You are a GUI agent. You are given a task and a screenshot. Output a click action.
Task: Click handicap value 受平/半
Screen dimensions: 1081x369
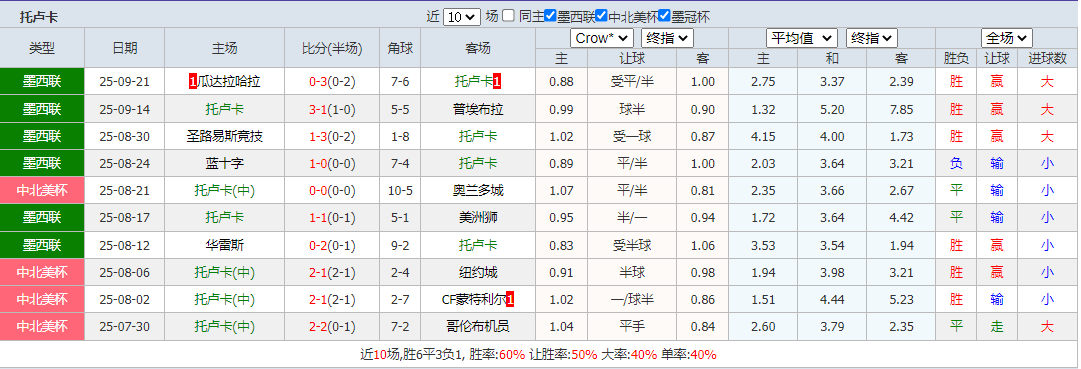[632, 82]
